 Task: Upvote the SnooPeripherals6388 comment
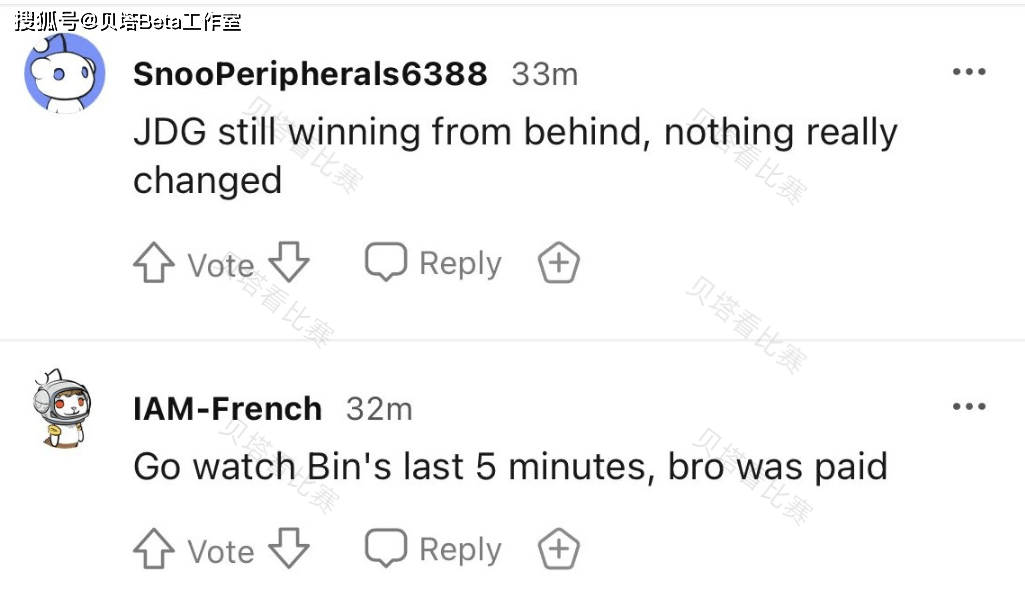click(x=154, y=264)
